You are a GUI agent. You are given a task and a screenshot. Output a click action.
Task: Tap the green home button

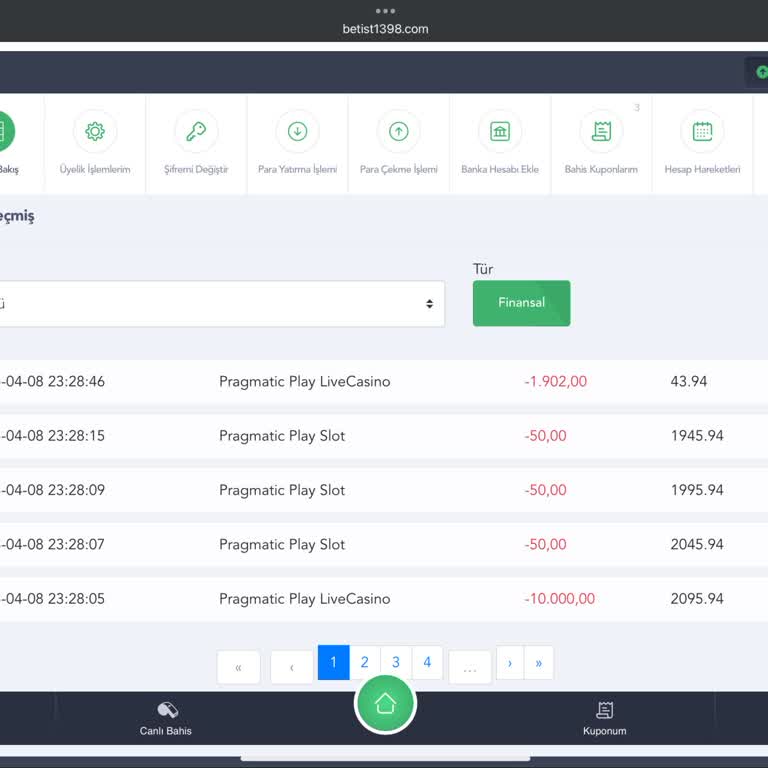pyautogui.click(x=385, y=703)
